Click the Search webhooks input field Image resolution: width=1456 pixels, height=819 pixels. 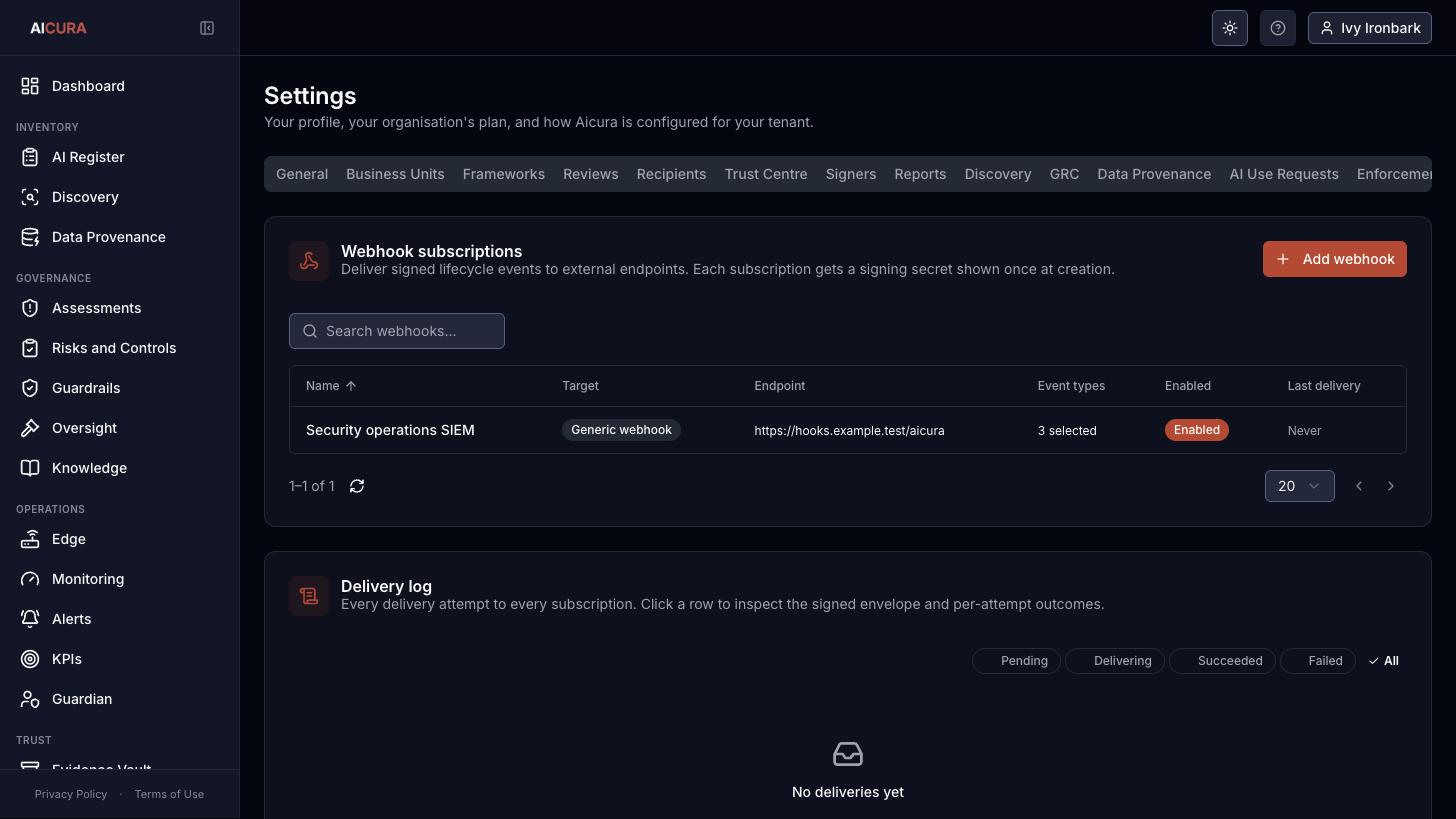point(397,331)
